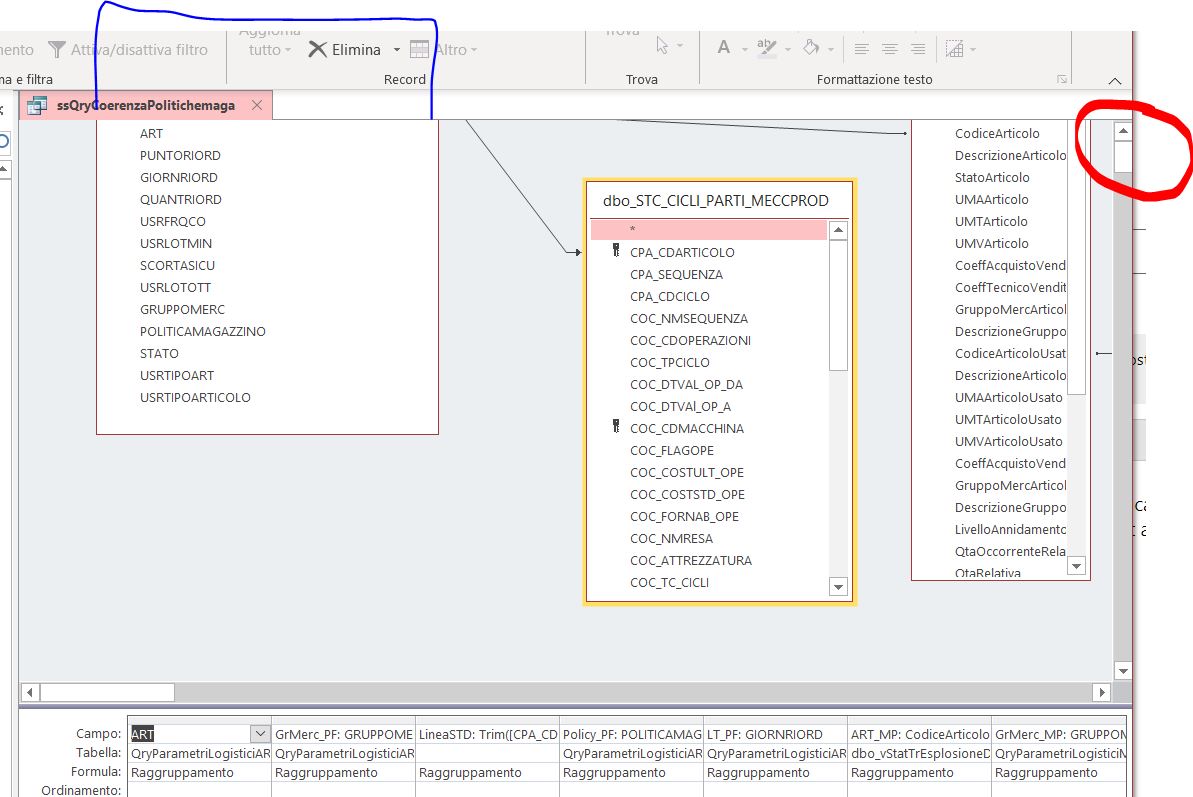This screenshot has width=1193, height=797.
Task: Click the dbo_vStatTrEsplosioneD Tabella cell
Action: click(x=920, y=754)
